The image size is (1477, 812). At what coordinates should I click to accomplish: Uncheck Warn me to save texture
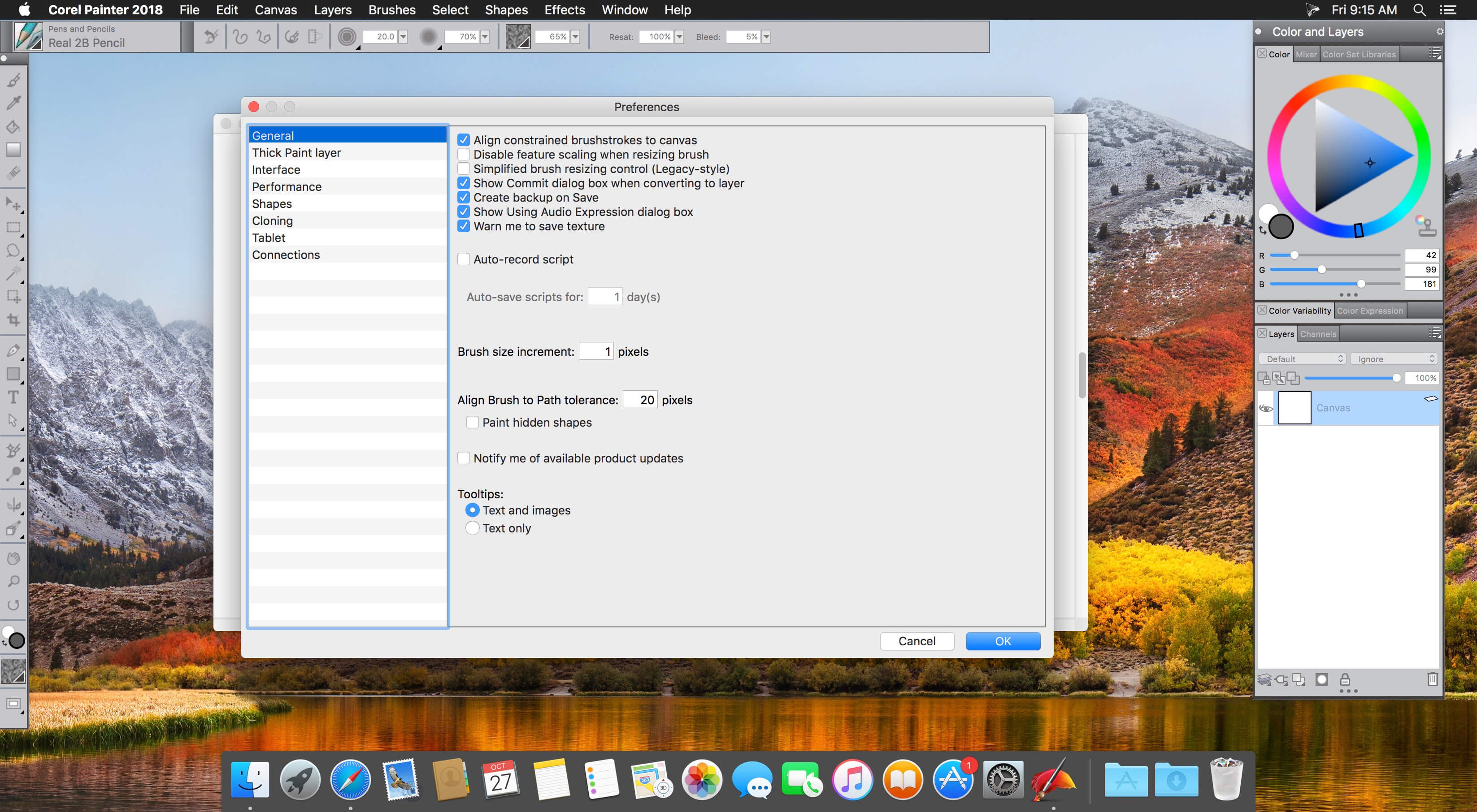tap(464, 226)
